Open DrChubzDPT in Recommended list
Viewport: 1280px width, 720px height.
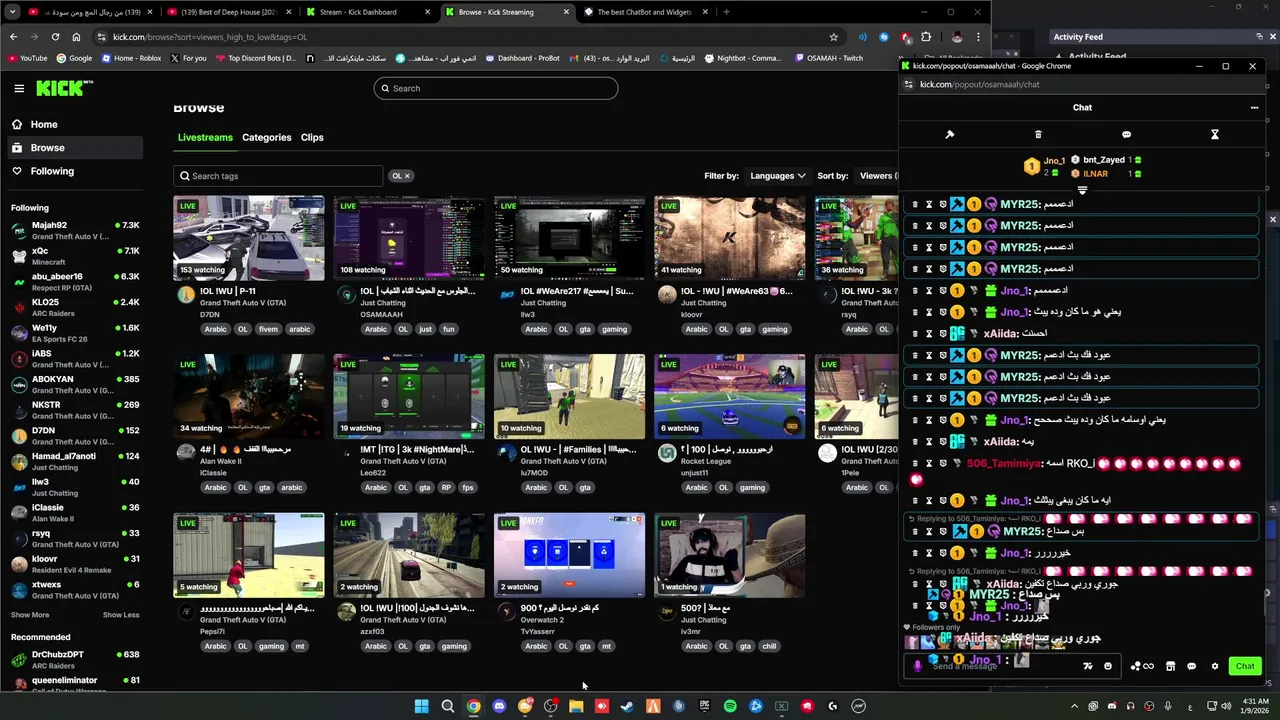(x=75, y=659)
